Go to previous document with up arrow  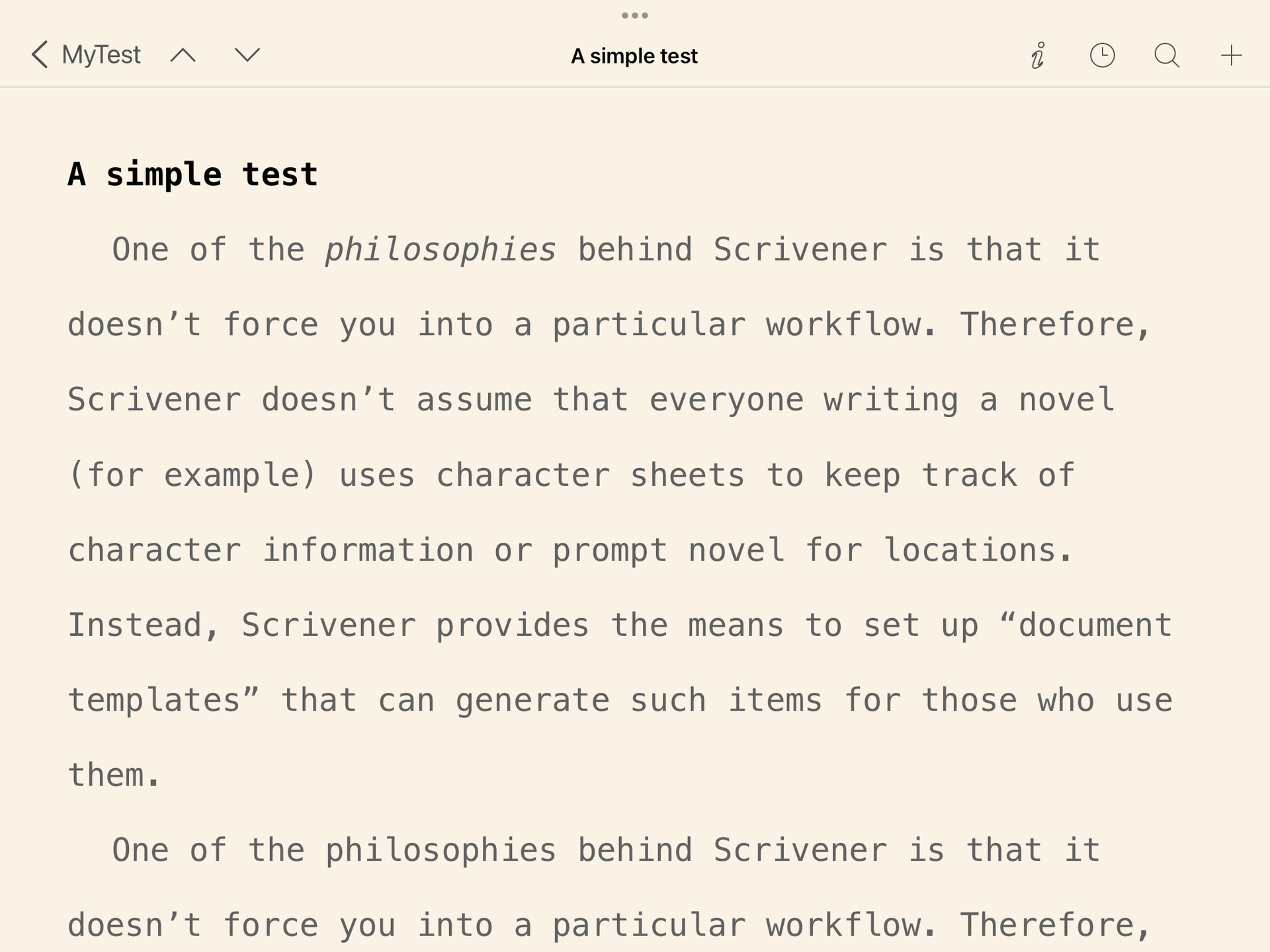183,55
